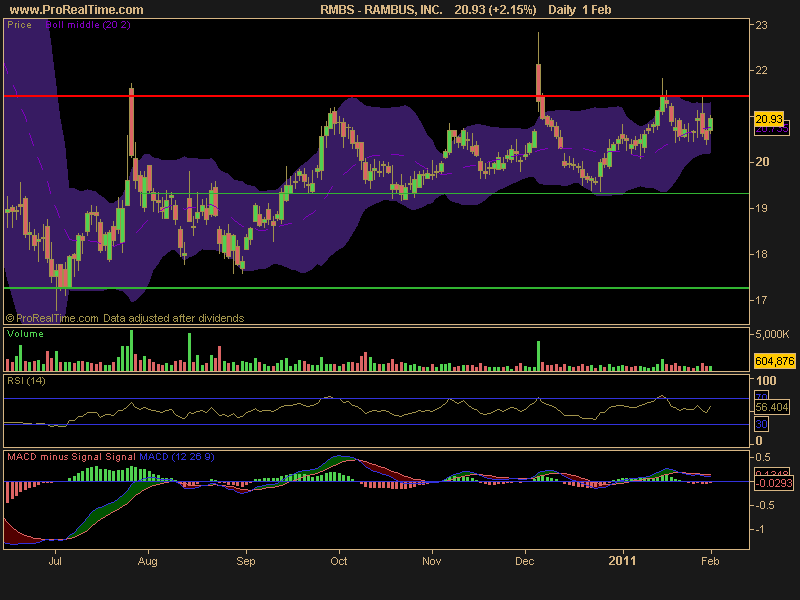The height and width of the screenshot is (600, 800).
Task: Click the 20.93 (+2.15%) header quote
Action: click(495, 10)
